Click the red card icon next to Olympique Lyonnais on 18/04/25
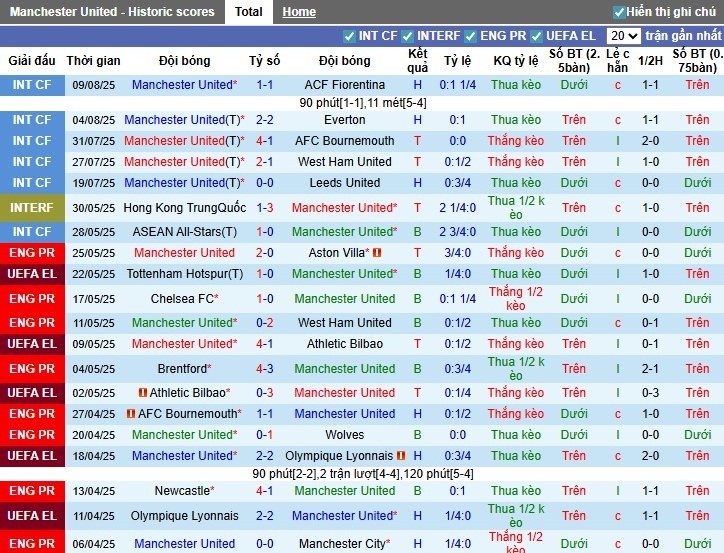724x553 pixels. pos(401,456)
